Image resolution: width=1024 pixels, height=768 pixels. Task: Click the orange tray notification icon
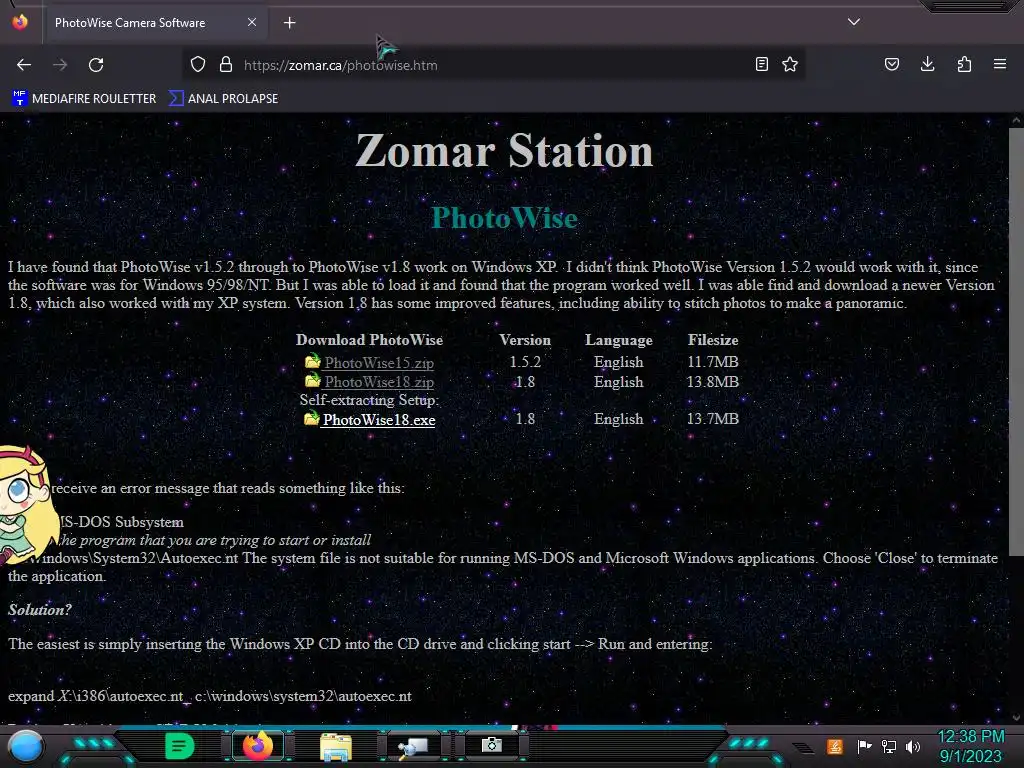pyautogui.click(x=835, y=746)
